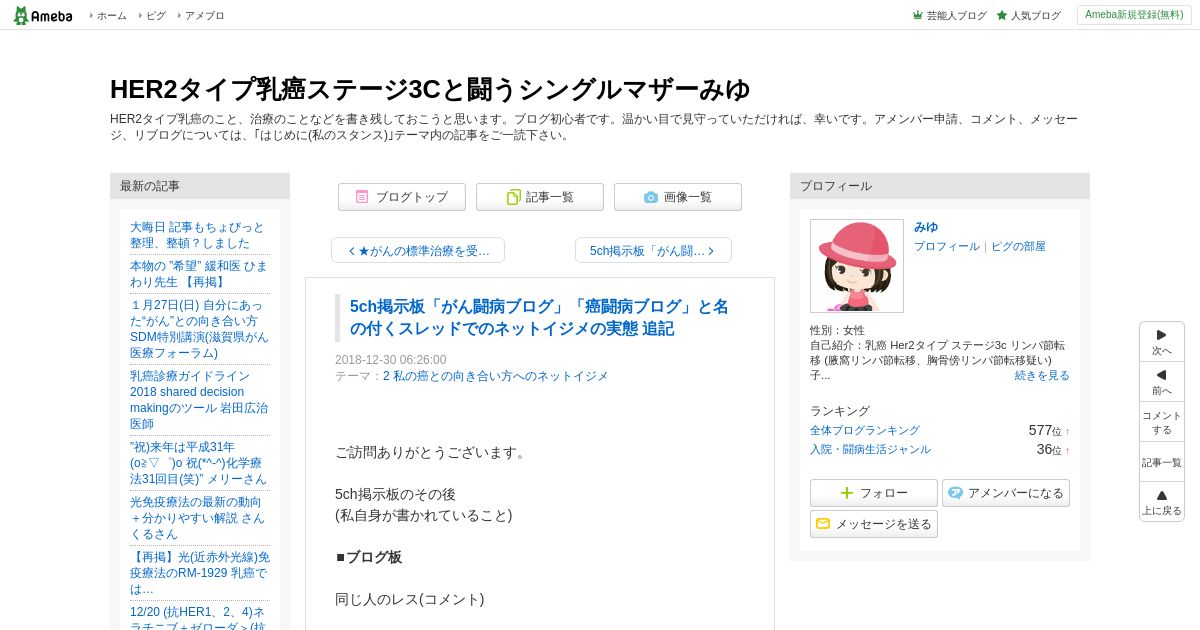Click the star icon beside 人気ブログ
Viewport: 1200px width, 630px height.
(x=1002, y=15)
